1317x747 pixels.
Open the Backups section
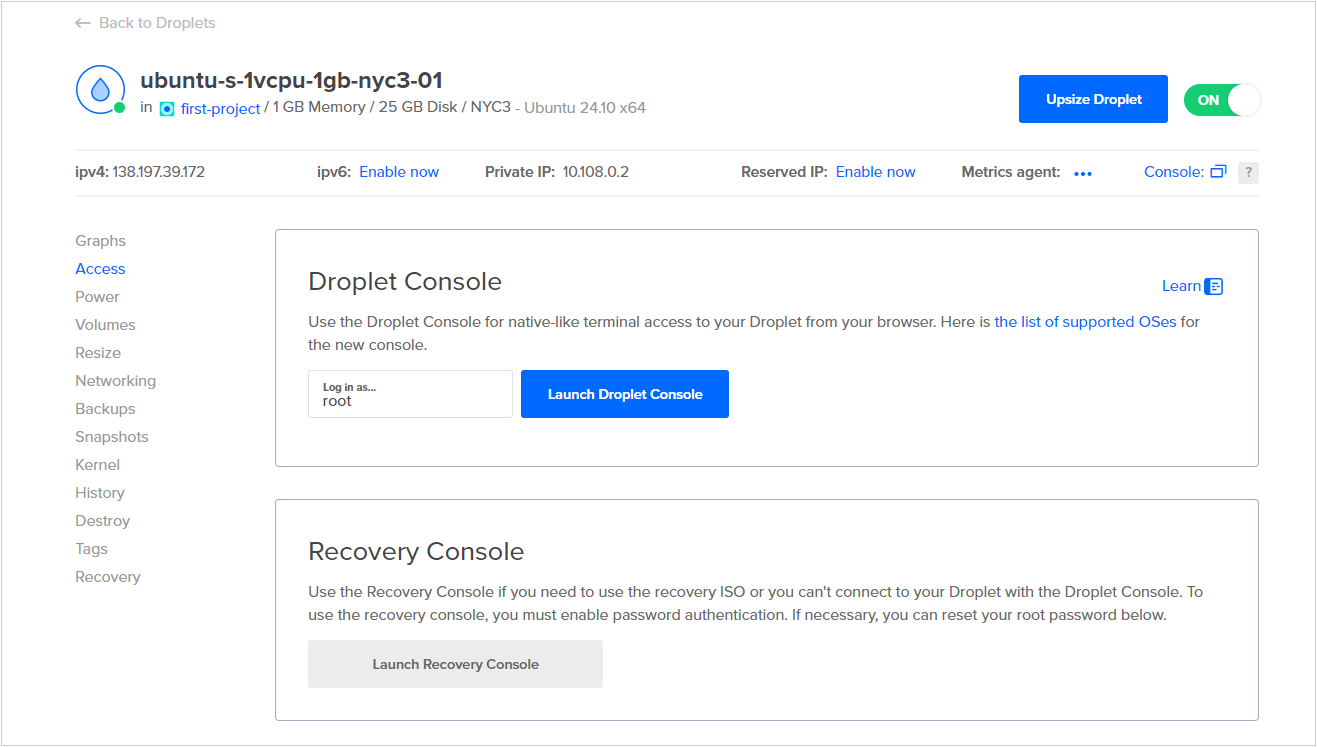pyautogui.click(x=105, y=409)
